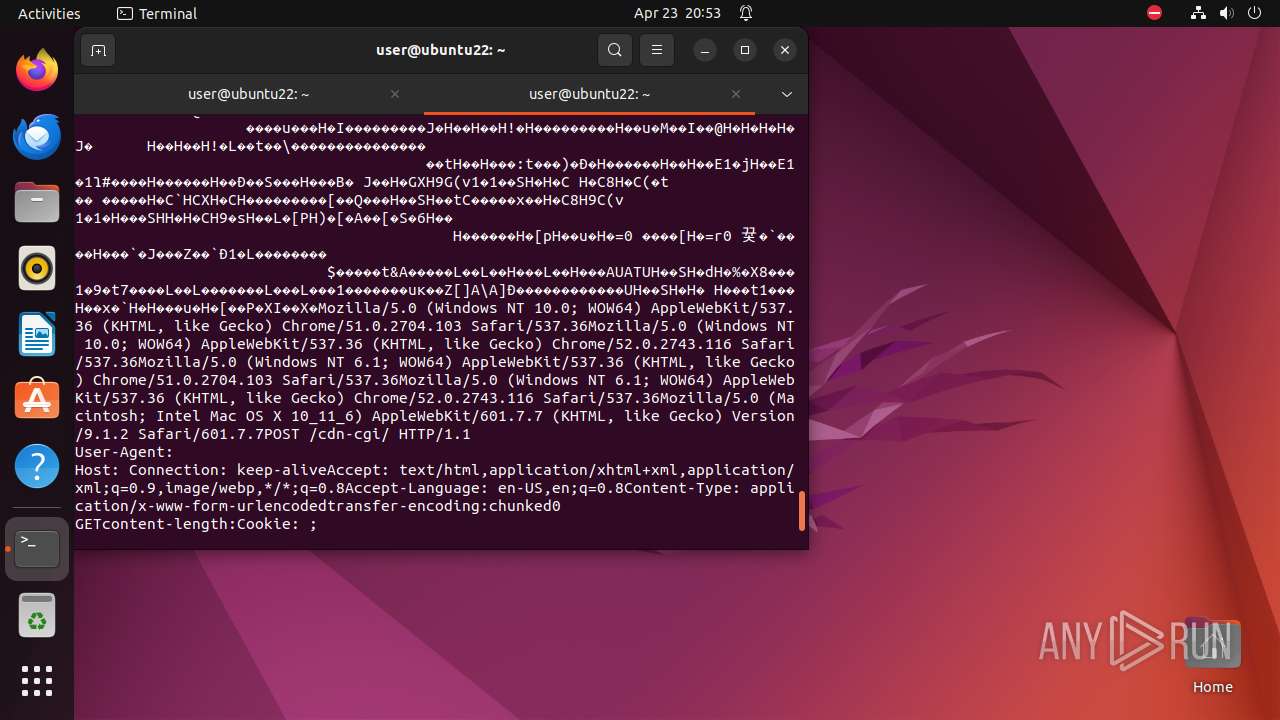
Task: Minimize the terminal window
Action: (x=705, y=50)
